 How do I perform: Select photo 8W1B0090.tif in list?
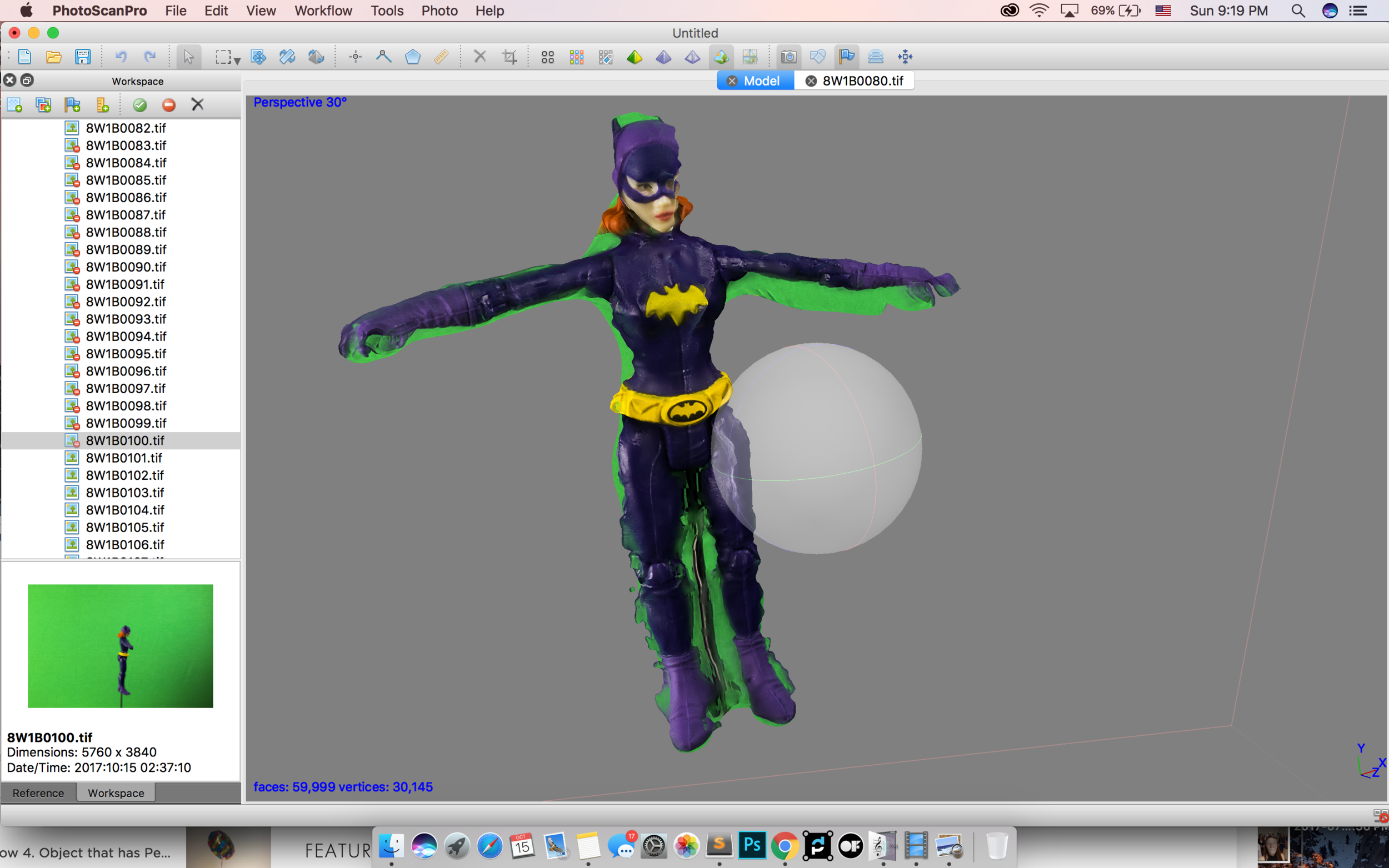click(x=121, y=267)
